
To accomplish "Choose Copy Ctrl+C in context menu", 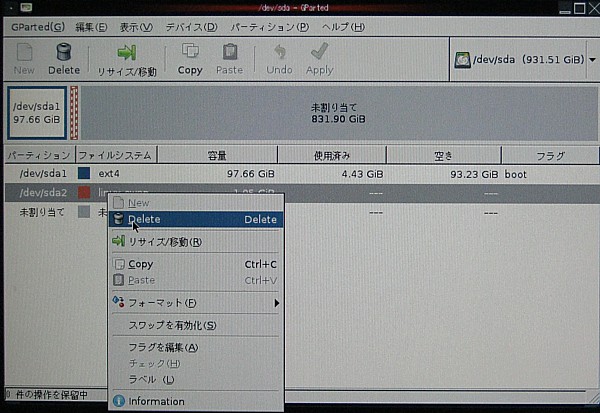I will click(x=196, y=264).
